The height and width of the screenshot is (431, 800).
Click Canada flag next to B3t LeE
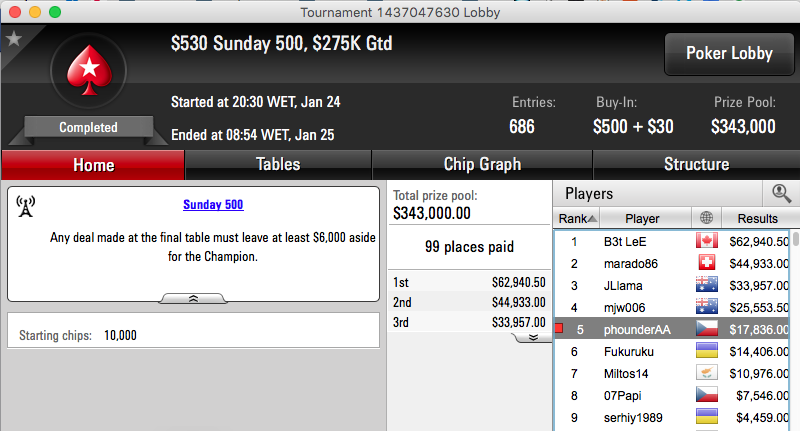point(707,241)
